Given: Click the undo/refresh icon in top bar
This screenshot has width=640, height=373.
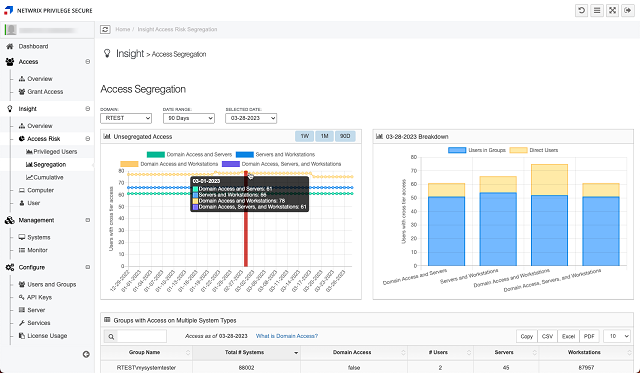Looking at the screenshot, I should click(x=581, y=11).
